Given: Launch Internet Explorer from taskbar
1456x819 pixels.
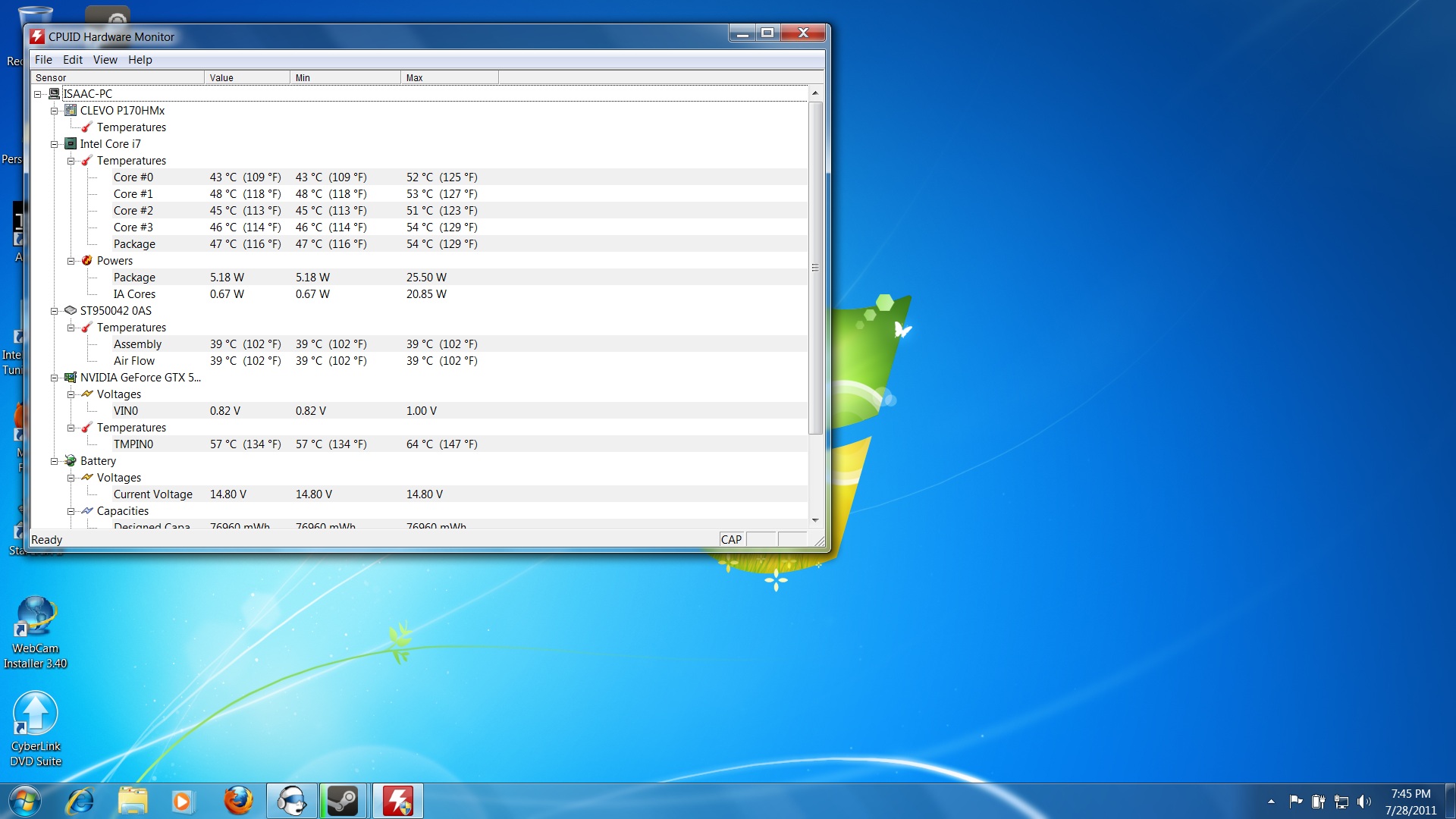Looking at the screenshot, I should (80, 801).
